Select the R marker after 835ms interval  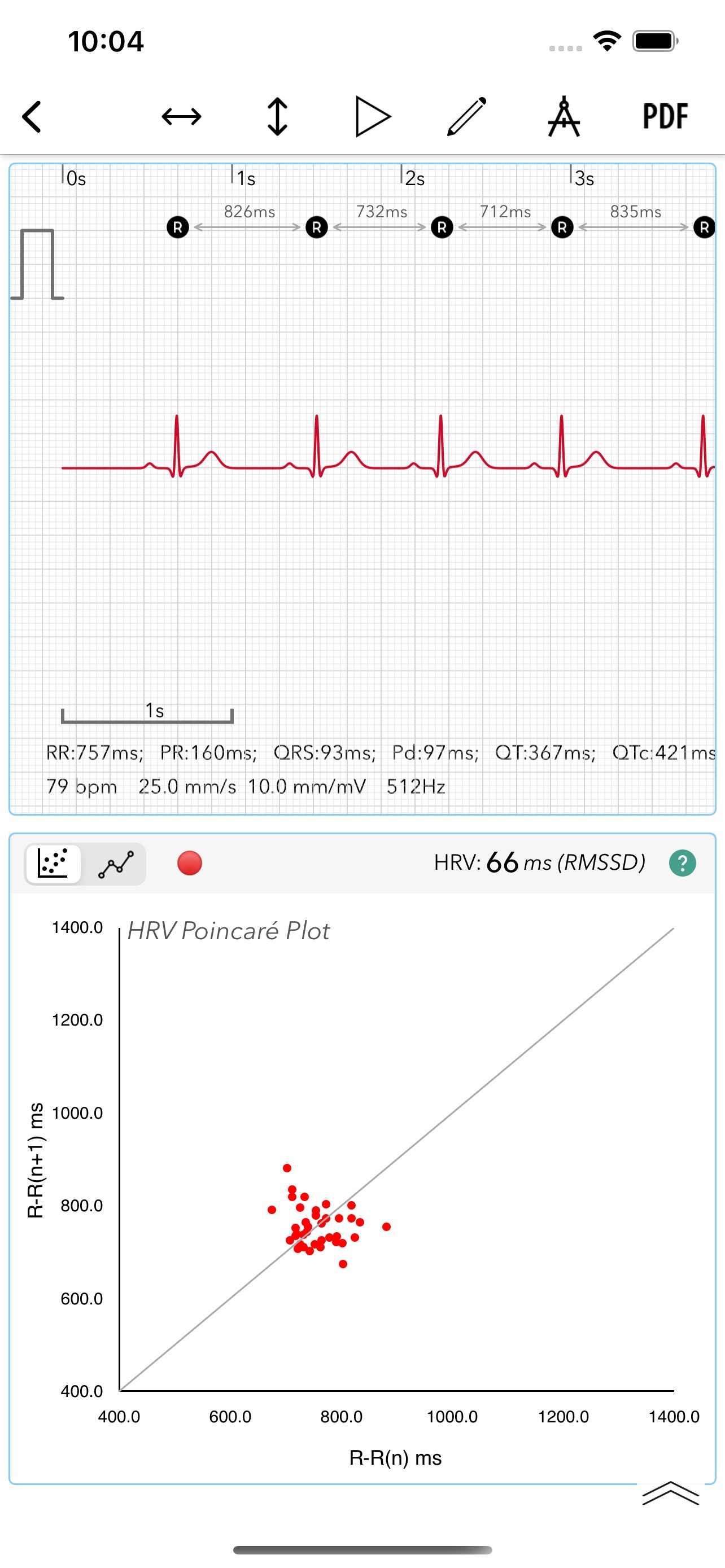(x=704, y=227)
